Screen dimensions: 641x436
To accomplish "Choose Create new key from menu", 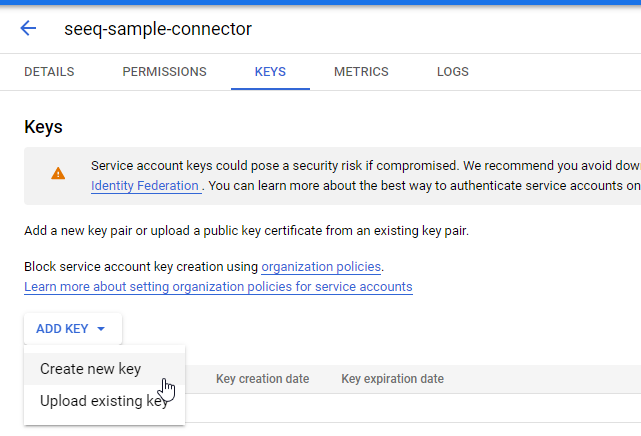I will (x=91, y=369).
